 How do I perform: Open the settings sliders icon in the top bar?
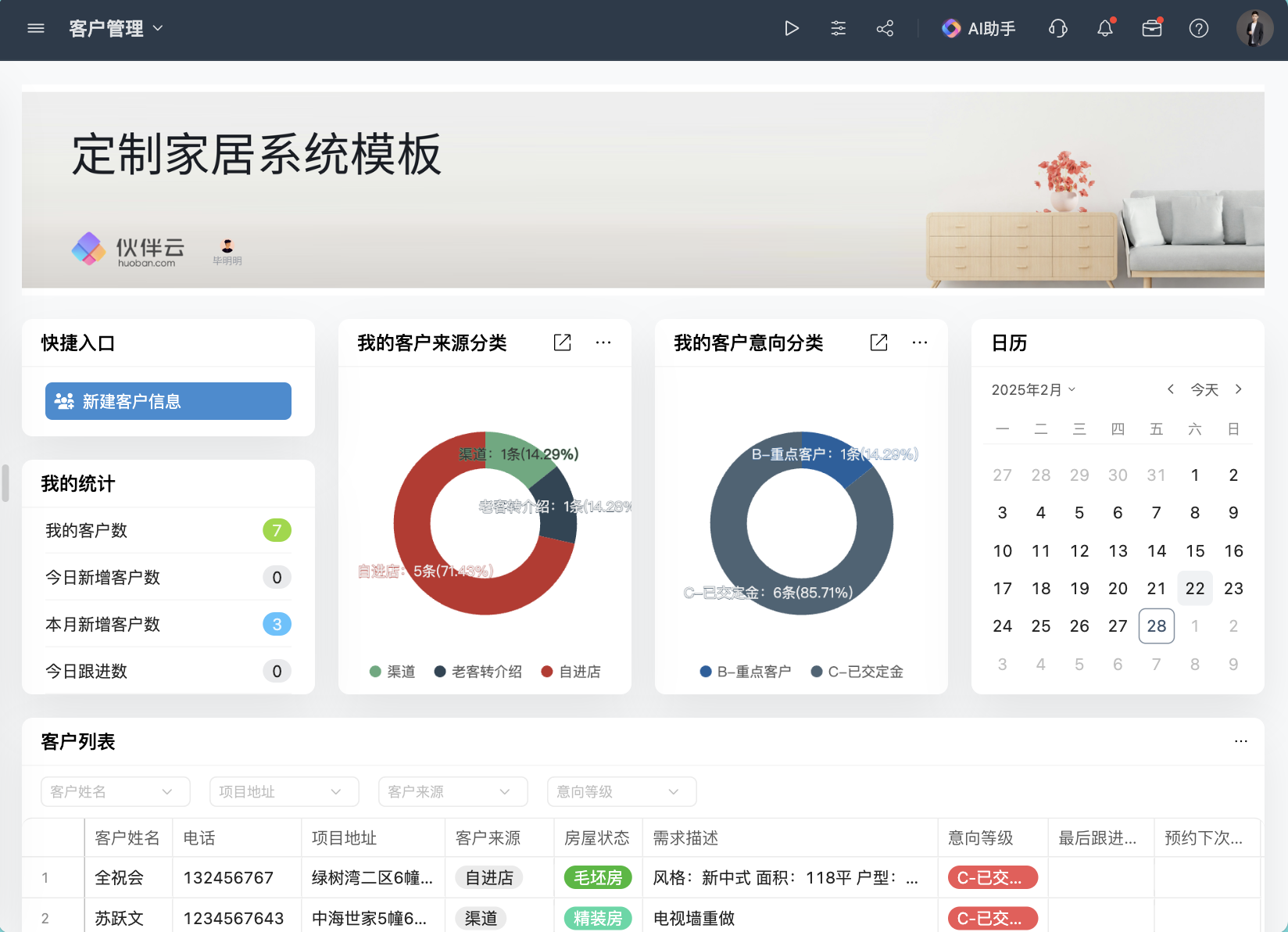[x=838, y=28]
